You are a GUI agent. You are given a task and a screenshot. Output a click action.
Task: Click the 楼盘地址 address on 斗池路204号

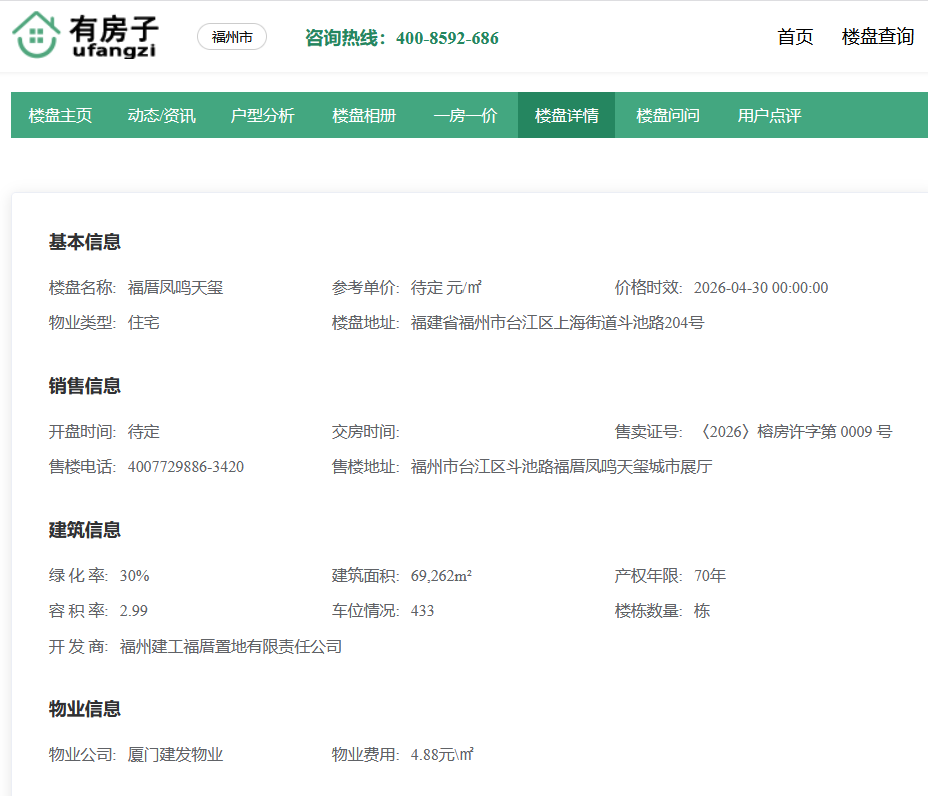[x=557, y=324]
